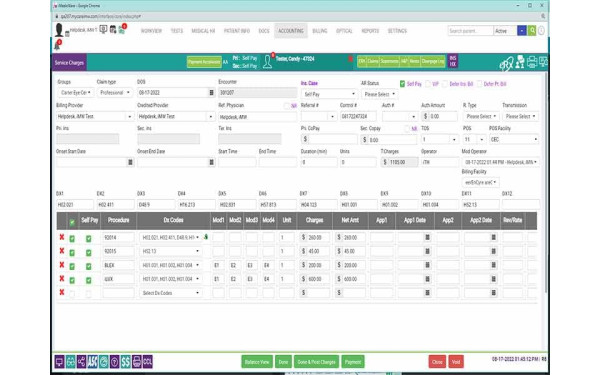Click the Balance View button
Viewport: 600px width, 375px height.
pos(257,362)
